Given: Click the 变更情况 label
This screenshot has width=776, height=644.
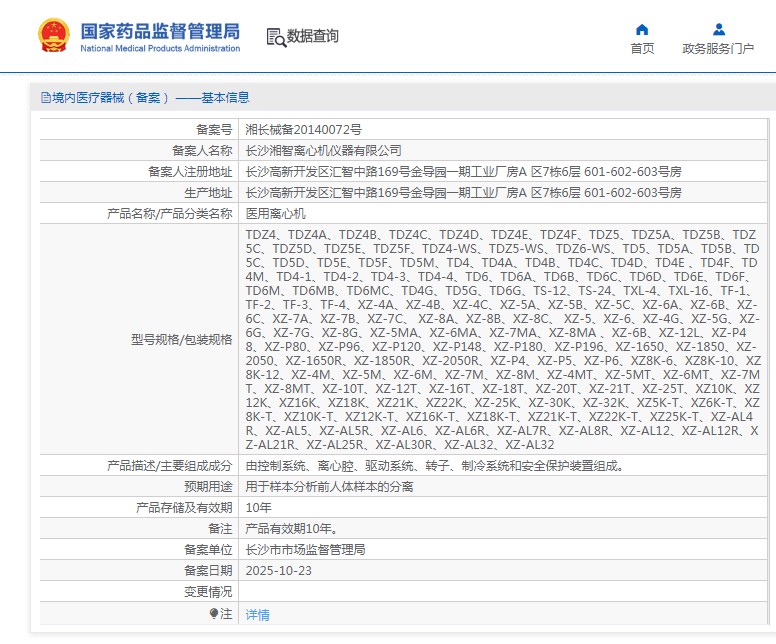Looking at the screenshot, I should click(208, 592).
